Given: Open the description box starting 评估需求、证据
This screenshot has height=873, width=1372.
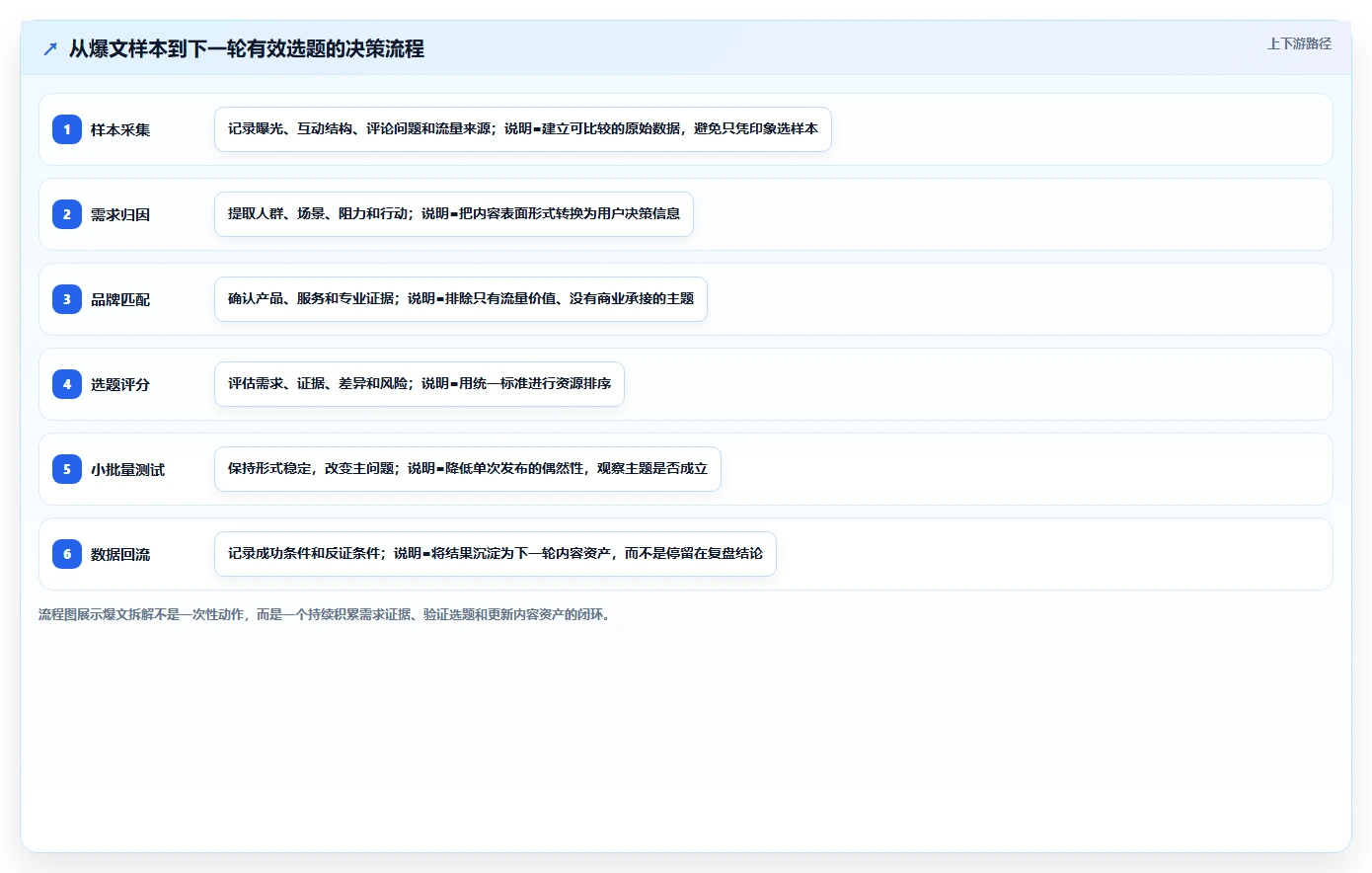Looking at the screenshot, I should [419, 384].
